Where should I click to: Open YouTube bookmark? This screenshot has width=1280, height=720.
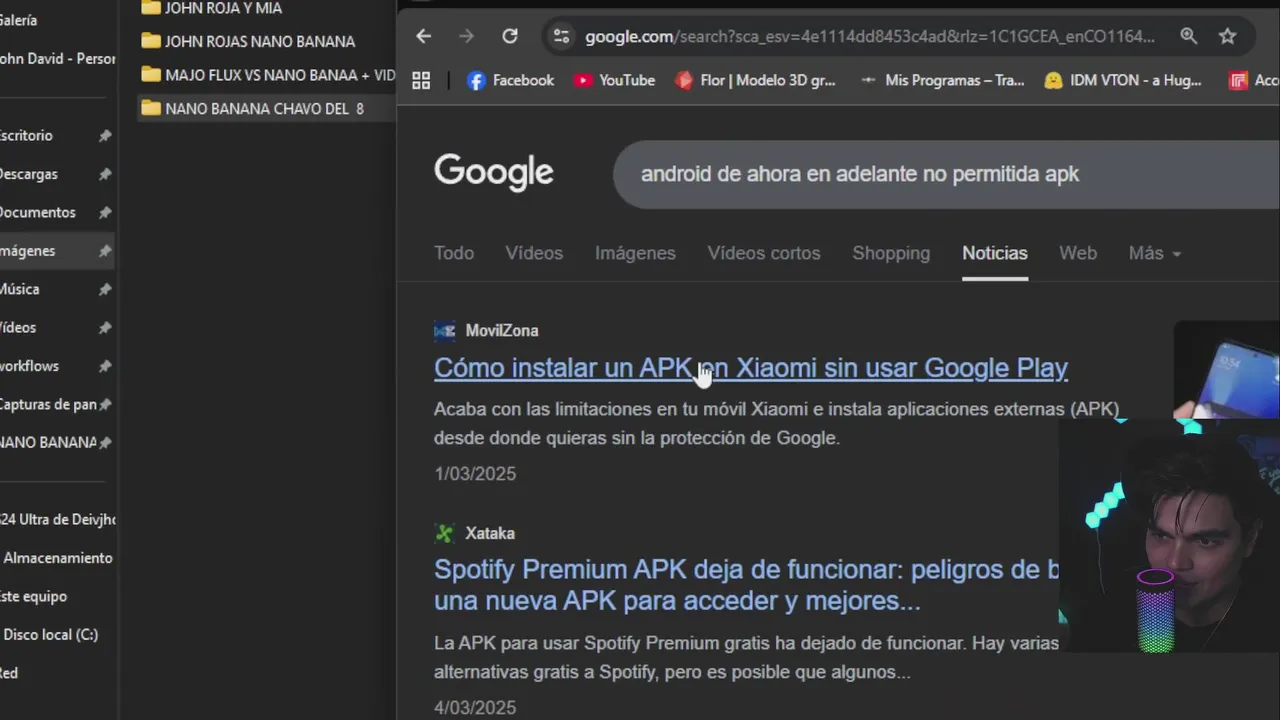(614, 81)
